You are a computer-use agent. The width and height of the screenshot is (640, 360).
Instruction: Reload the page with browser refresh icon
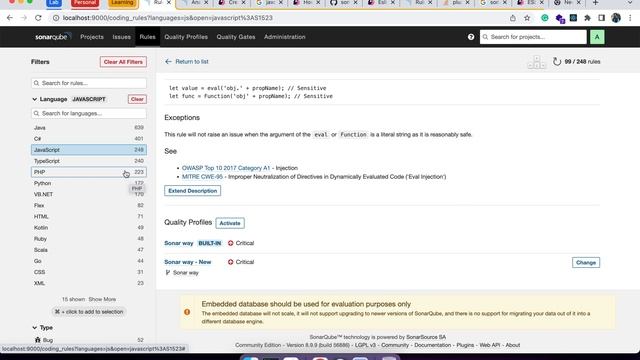38,18
